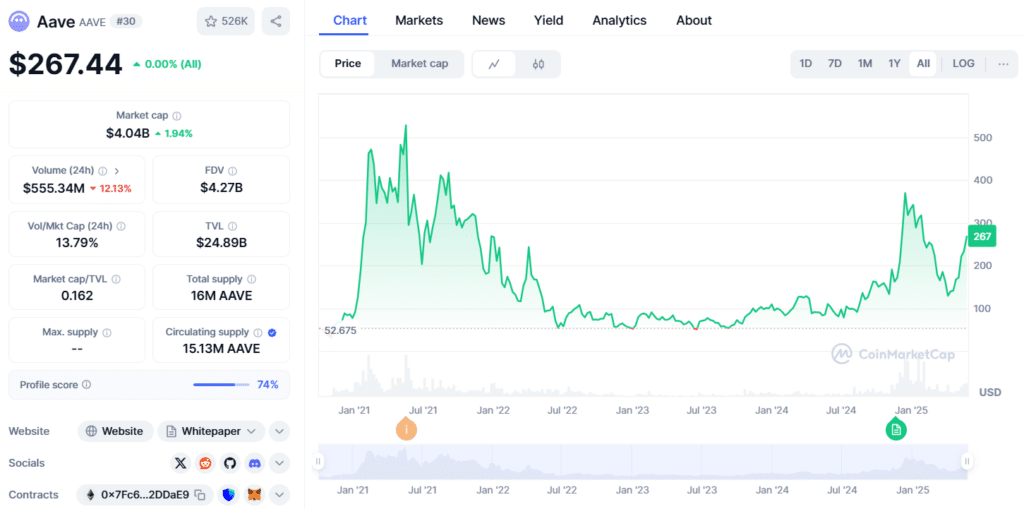The image size is (1024, 509).
Task: Open the X (Twitter) social link
Action: click(181, 463)
